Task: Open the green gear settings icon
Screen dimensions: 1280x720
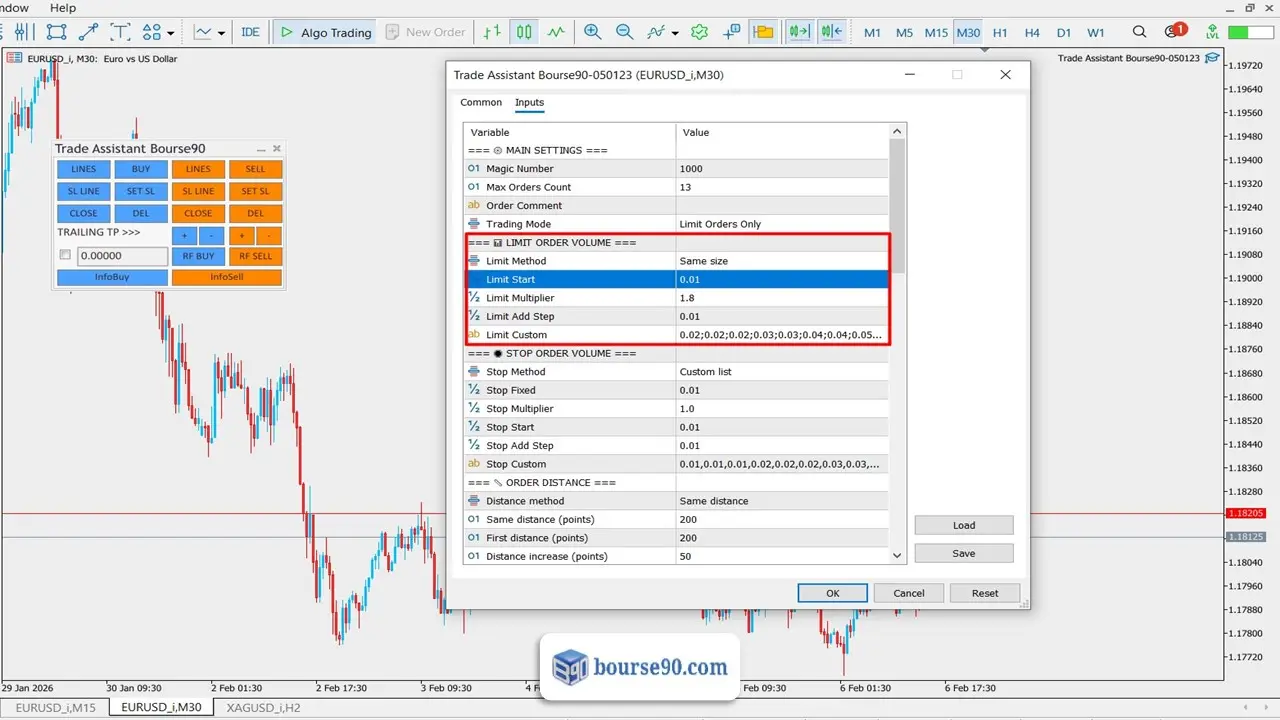Action: click(x=700, y=32)
